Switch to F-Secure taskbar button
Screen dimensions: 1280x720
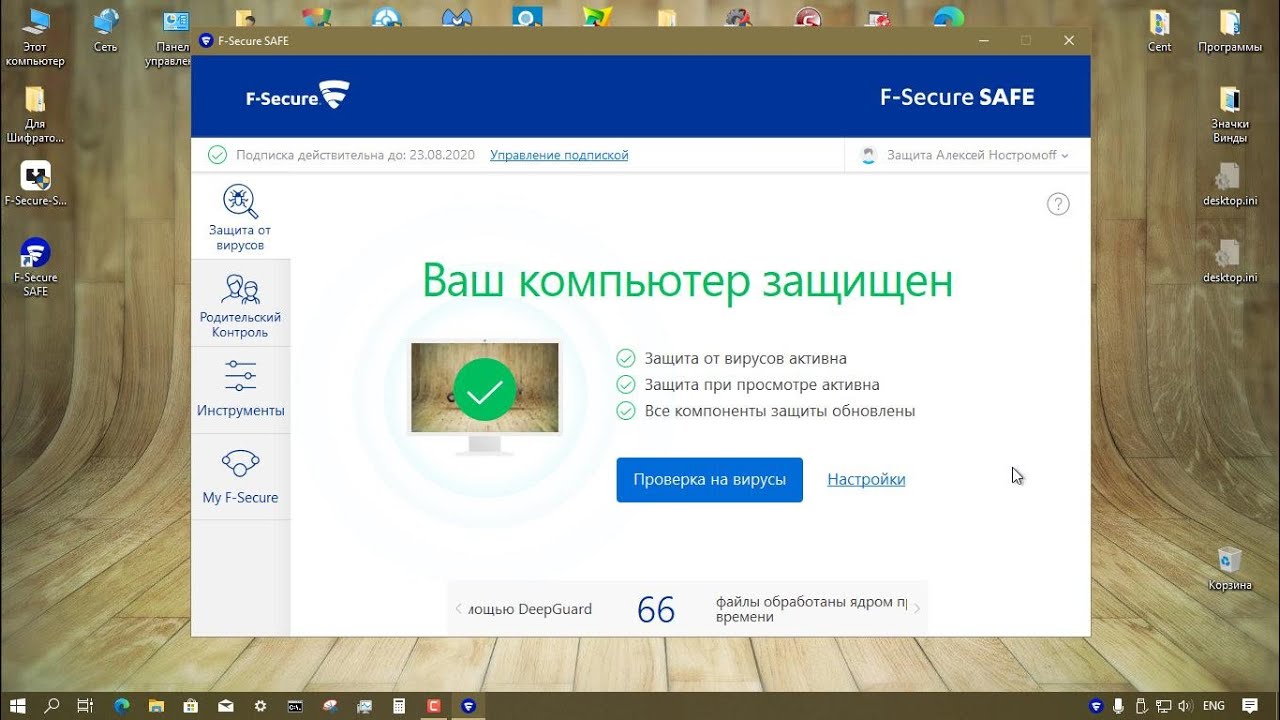[468, 705]
